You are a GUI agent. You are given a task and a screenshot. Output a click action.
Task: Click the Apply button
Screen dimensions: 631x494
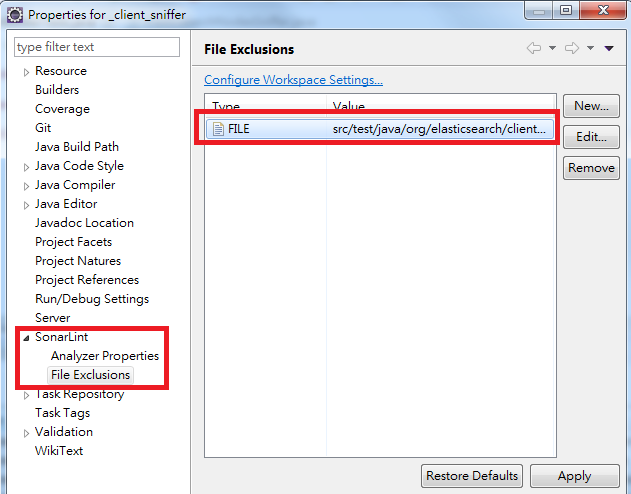pyautogui.click(x=575, y=476)
